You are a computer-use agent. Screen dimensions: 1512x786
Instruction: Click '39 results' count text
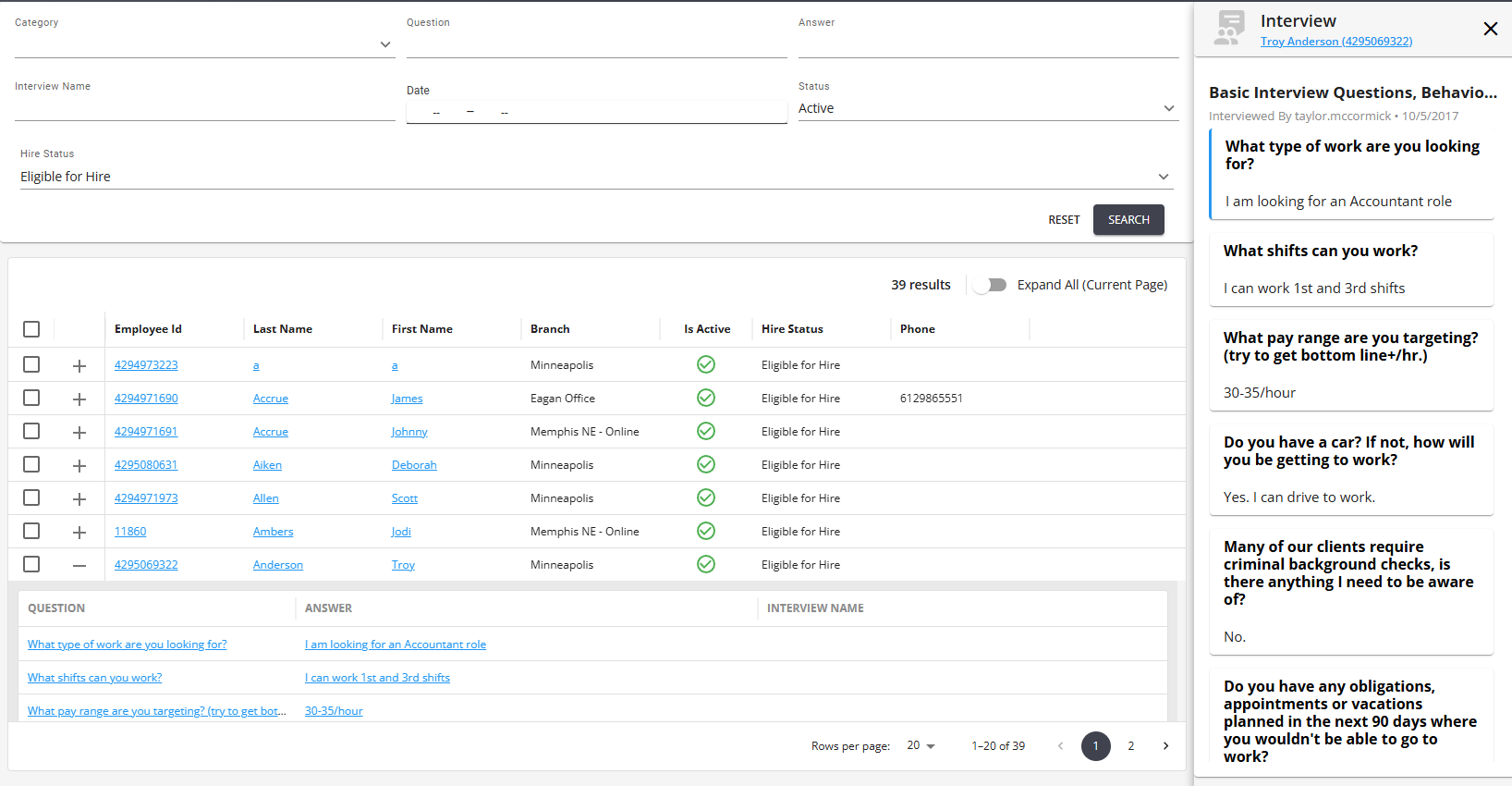click(921, 285)
